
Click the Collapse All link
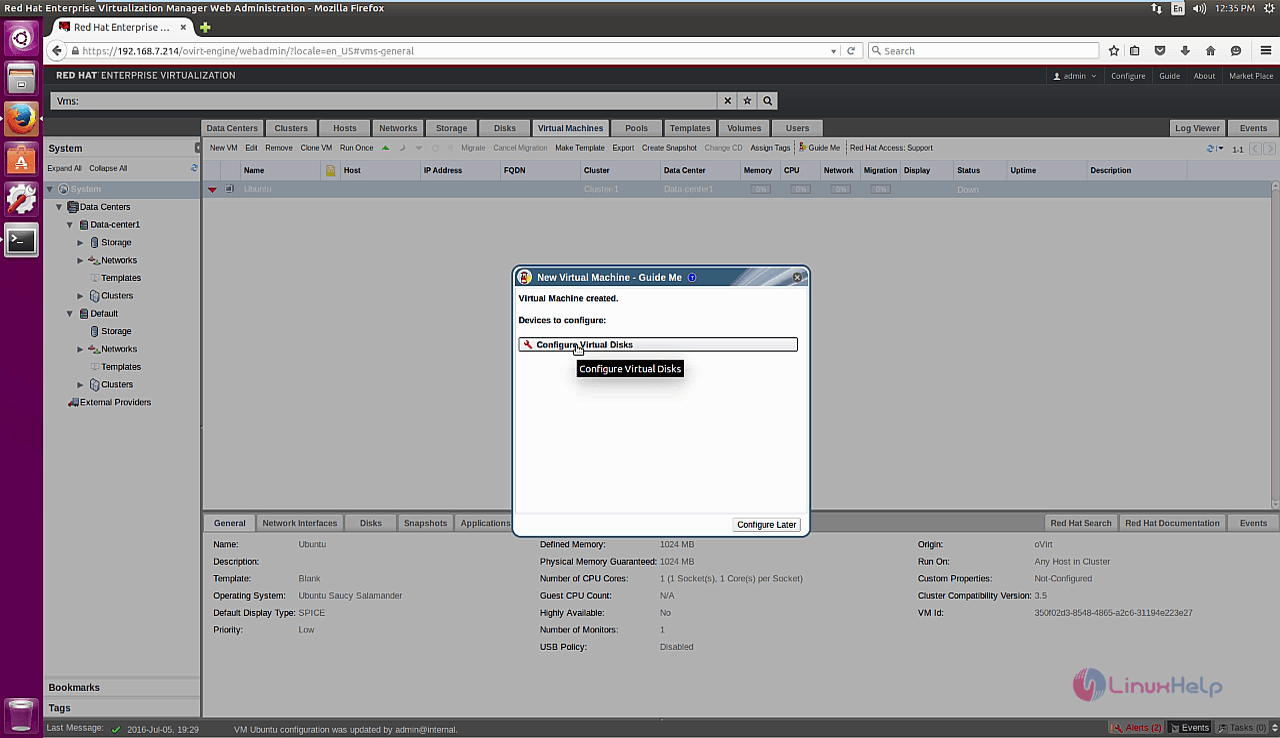[108, 168]
